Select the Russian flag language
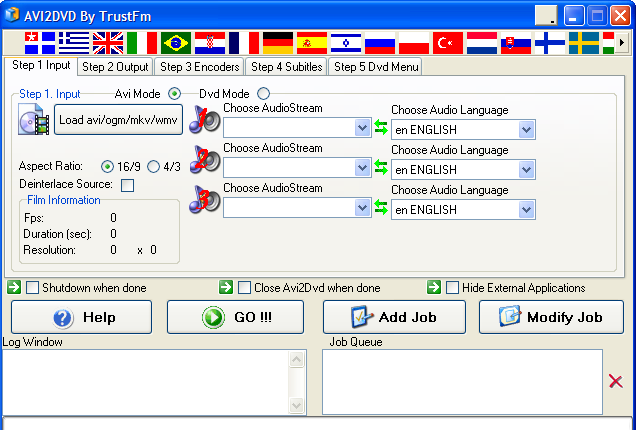The height and width of the screenshot is (430, 636). pyautogui.click(x=380, y=43)
